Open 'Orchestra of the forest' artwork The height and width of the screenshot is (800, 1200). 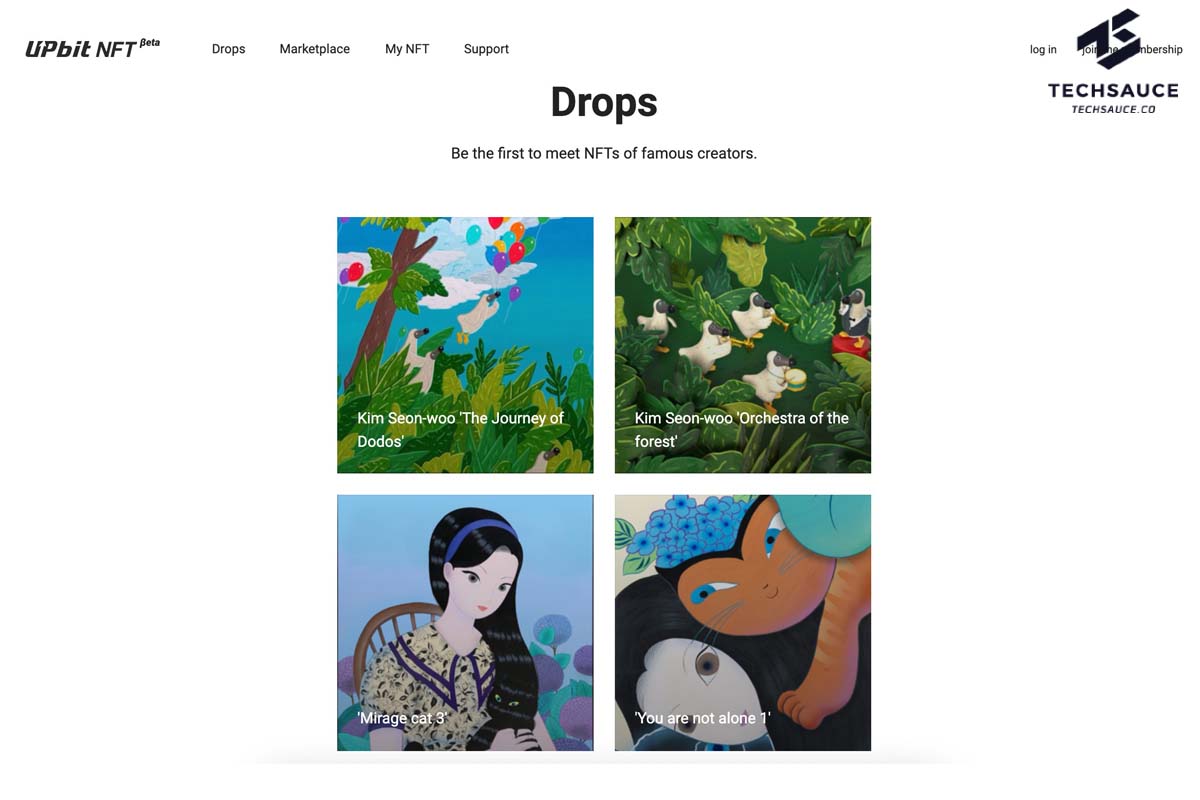(743, 345)
